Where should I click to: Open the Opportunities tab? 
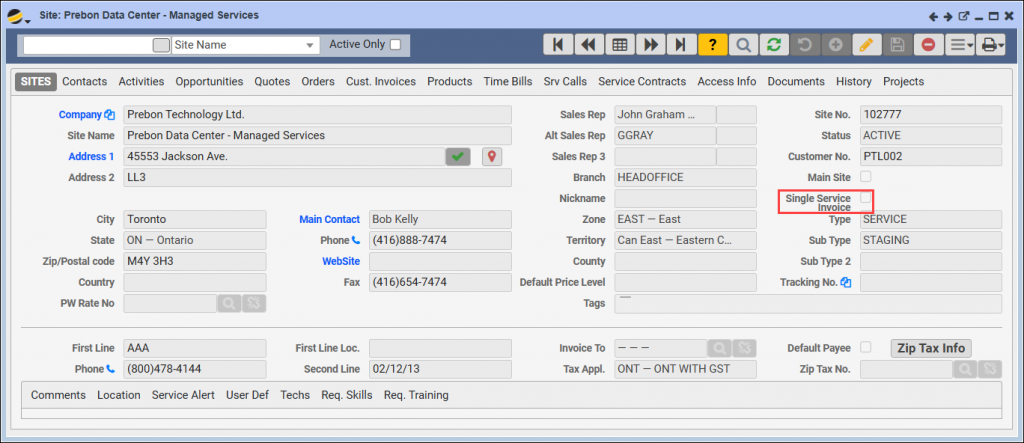pos(209,81)
